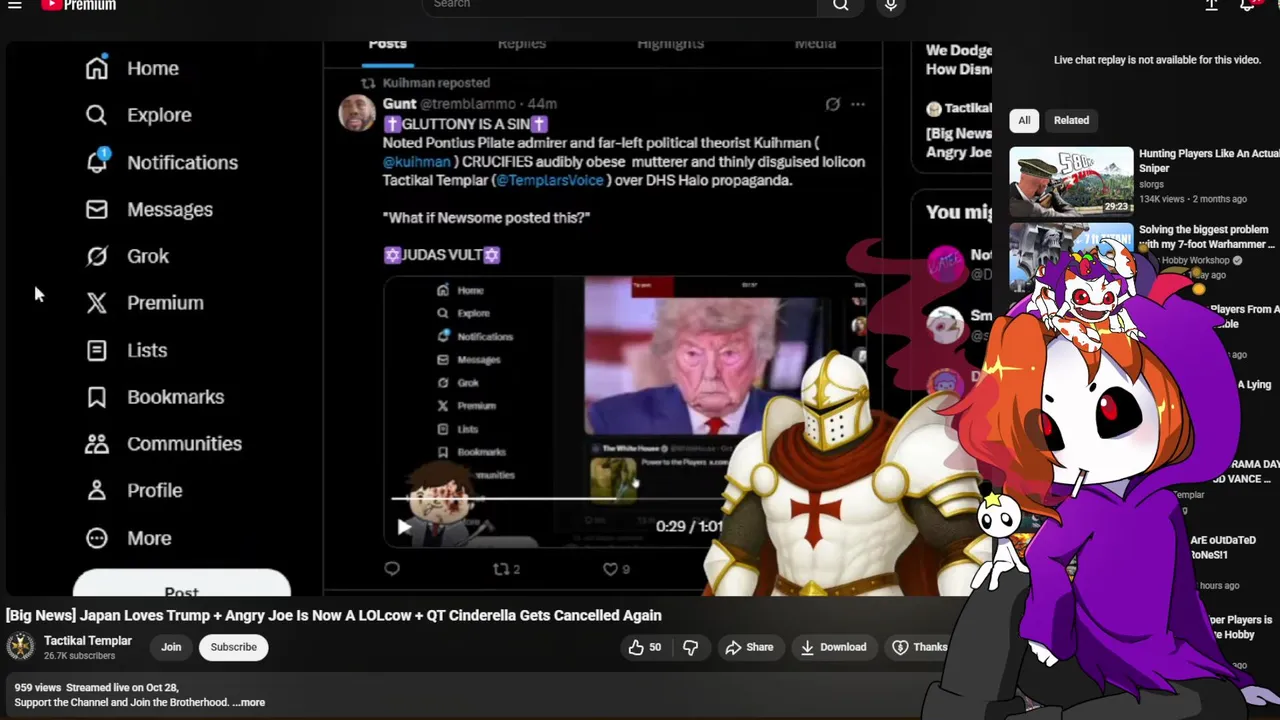Viewport: 1280px width, 720px height.
Task: Click the More circle icon
Action: coord(97,538)
